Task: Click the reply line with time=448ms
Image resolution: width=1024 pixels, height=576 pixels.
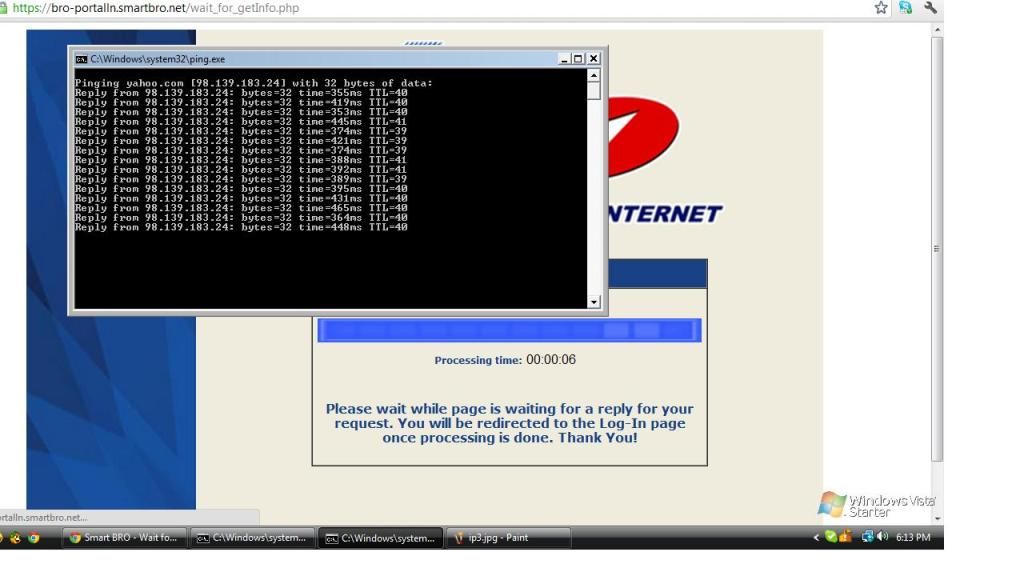Action: pos(241,227)
